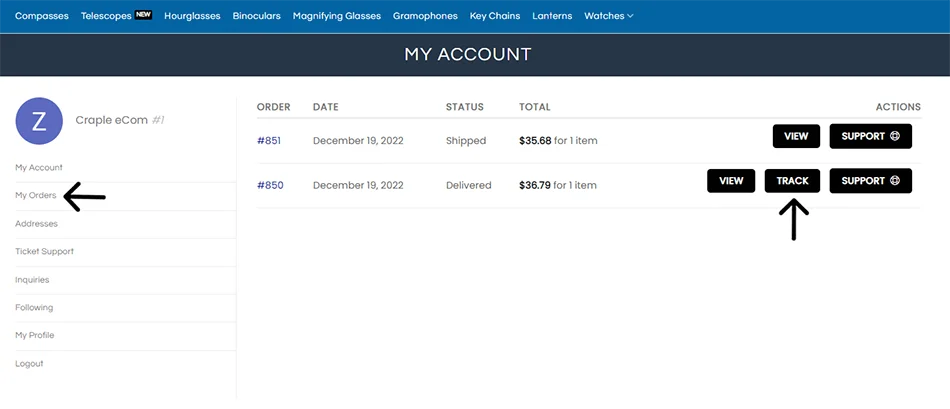This screenshot has width=950, height=409.
Task: Open order #851 link
Action: click(x=269, y=141)
